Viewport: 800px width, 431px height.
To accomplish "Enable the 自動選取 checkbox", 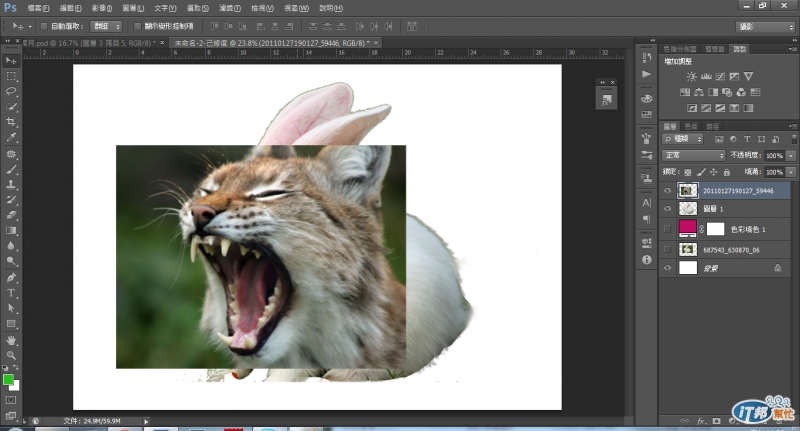I will tap(43, 26).
